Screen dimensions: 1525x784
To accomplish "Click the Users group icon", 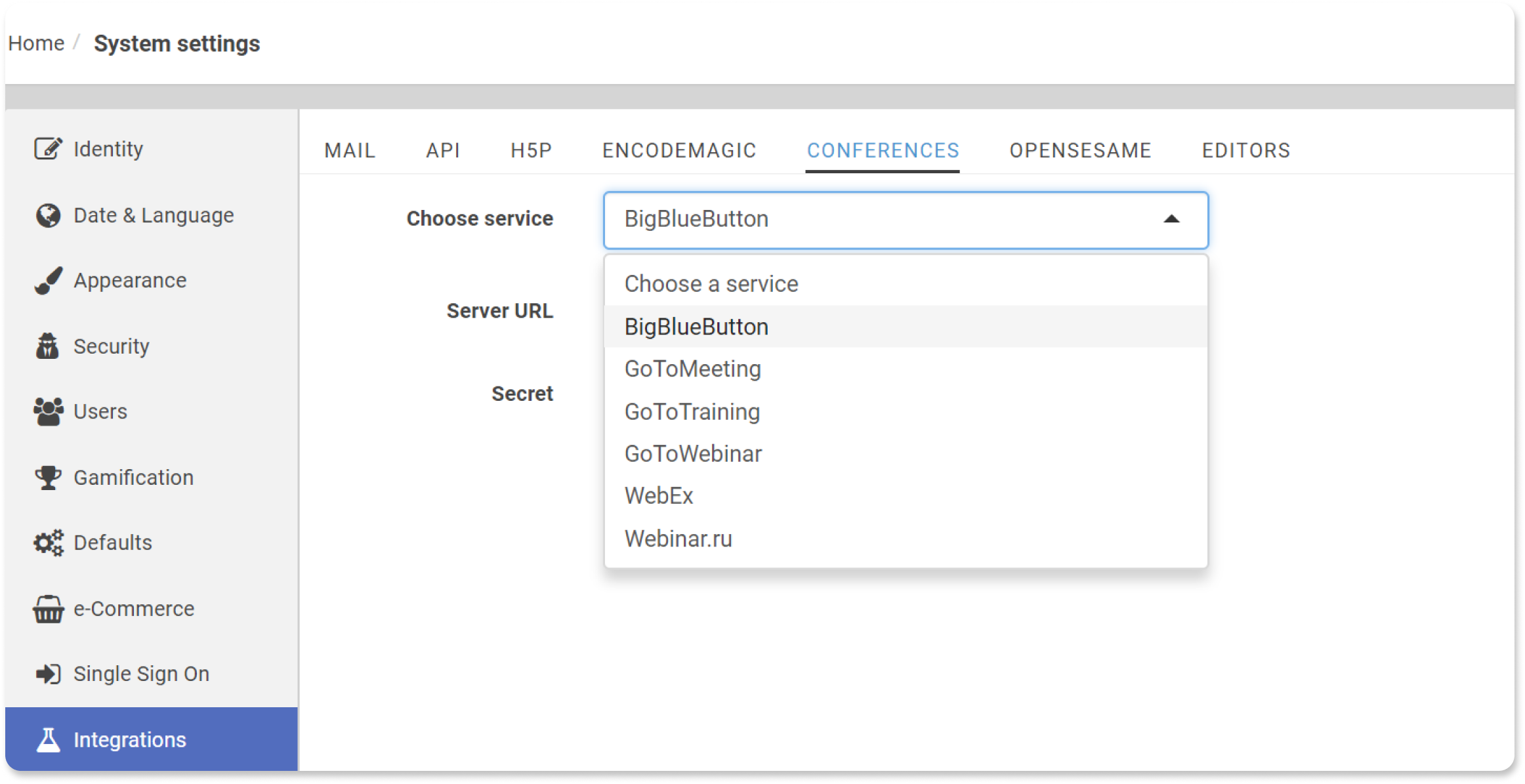I will click(x=49, y=411).
